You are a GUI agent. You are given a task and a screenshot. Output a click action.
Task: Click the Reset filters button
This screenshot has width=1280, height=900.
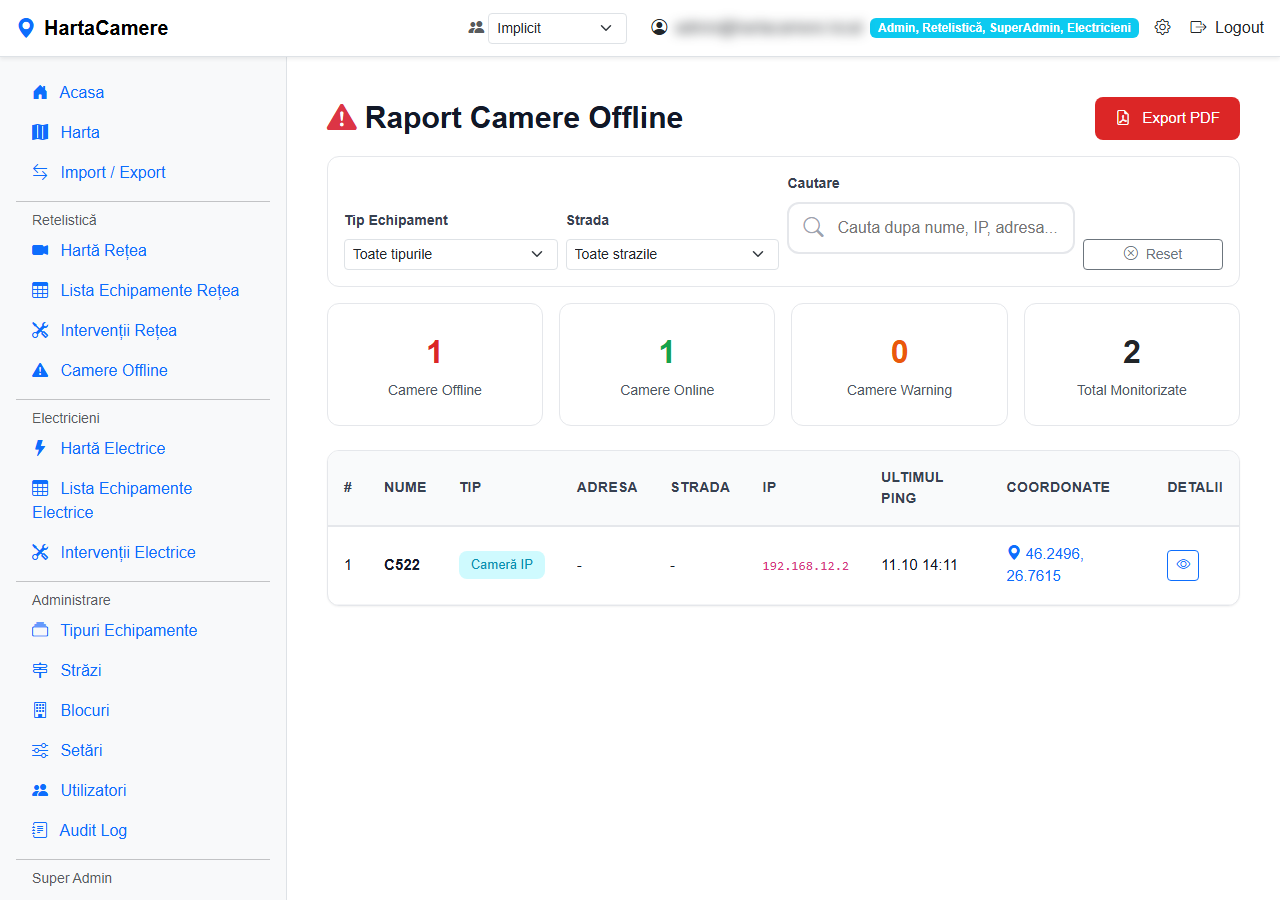click(x=1152, y=254)
